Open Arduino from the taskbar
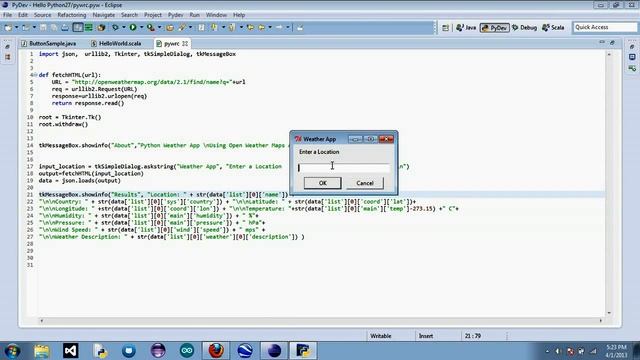 click(187, 351)
